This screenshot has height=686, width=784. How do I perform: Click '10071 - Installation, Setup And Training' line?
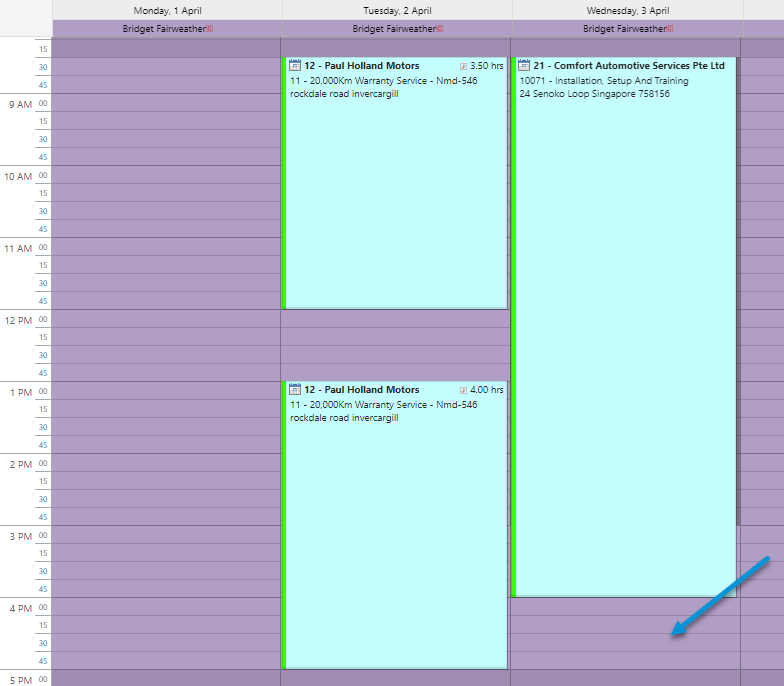[604, 80]
